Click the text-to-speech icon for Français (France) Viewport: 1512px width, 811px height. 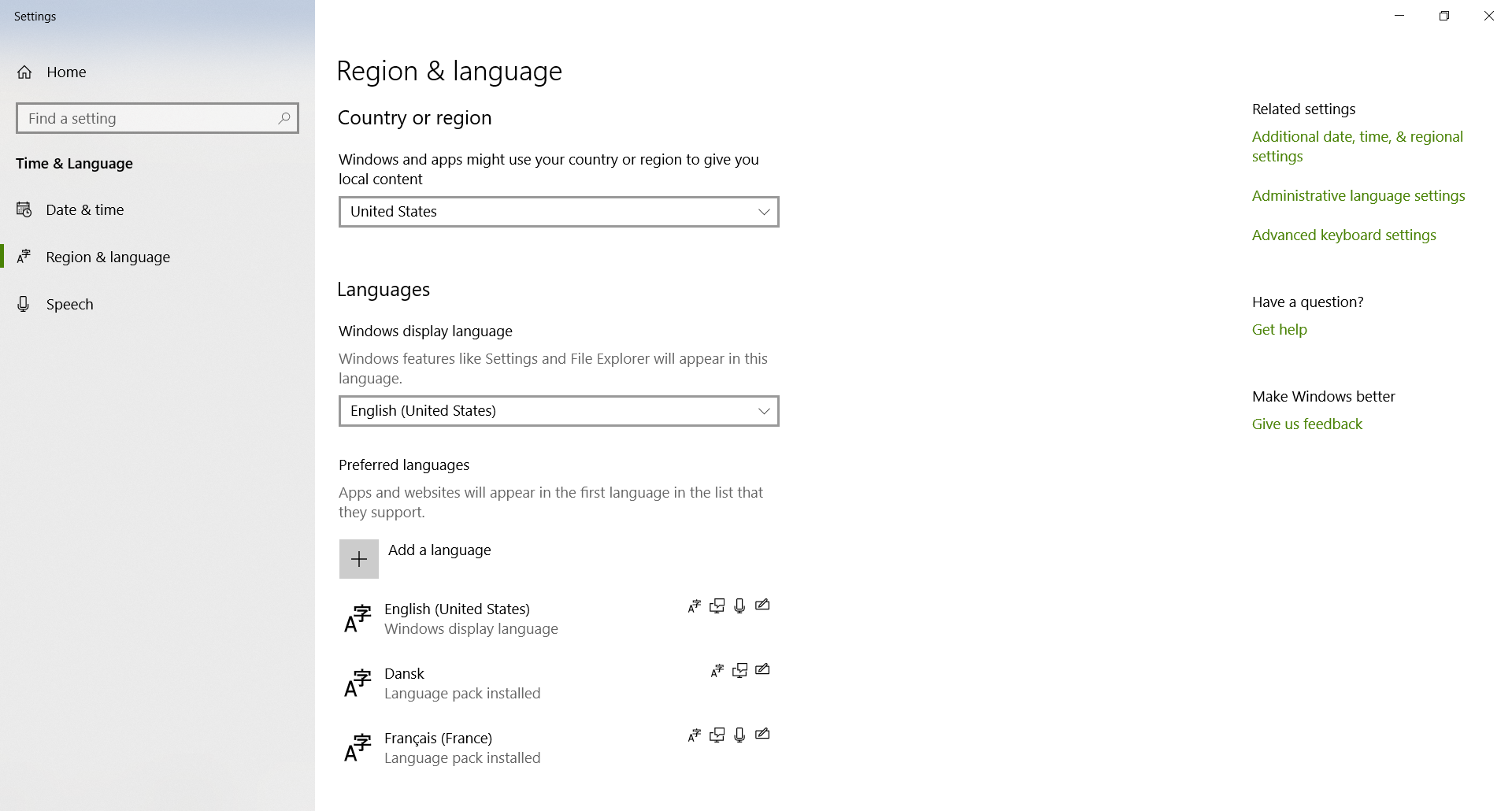click(x=717, y=735)
